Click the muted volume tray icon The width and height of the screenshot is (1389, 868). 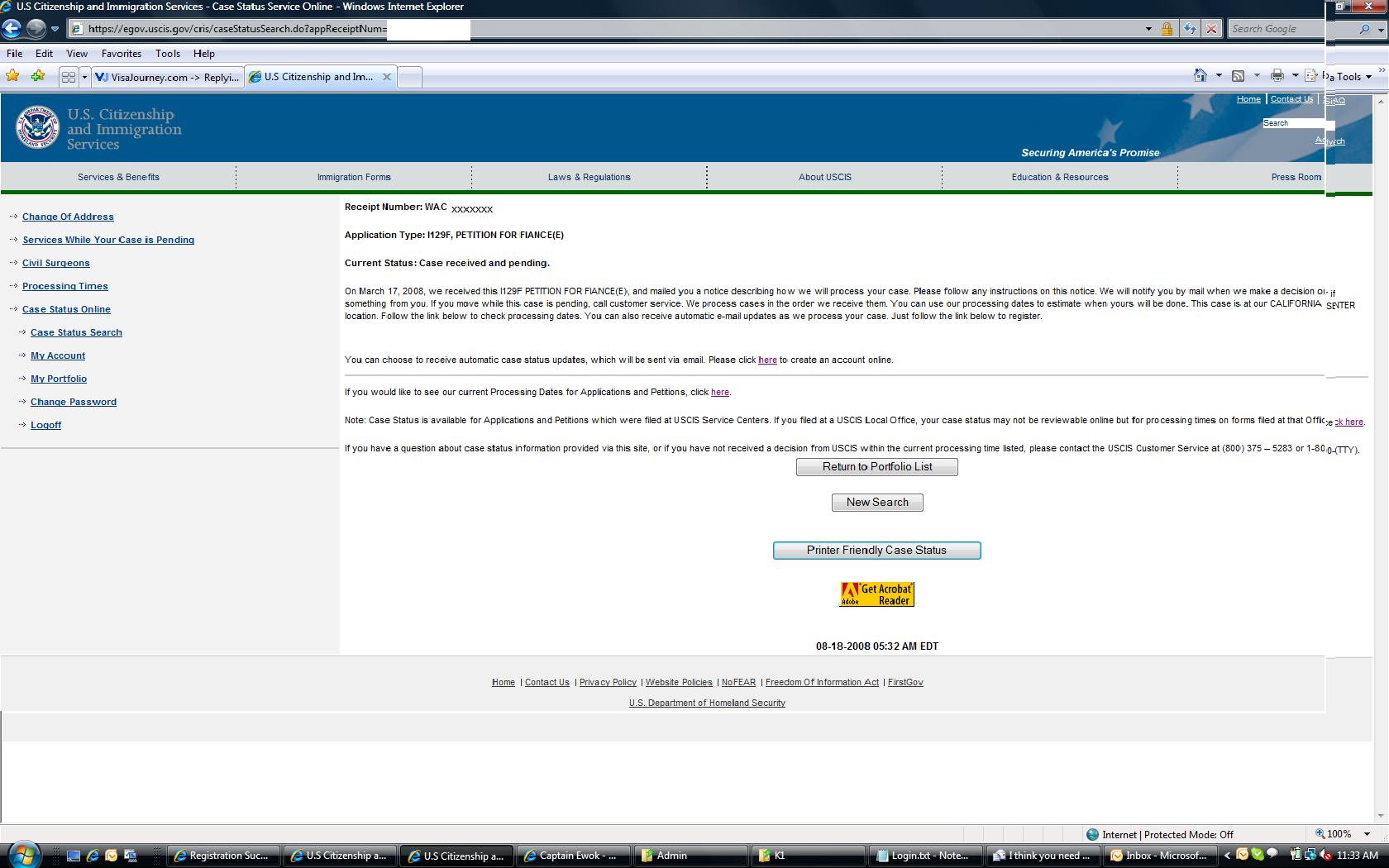click(1326, 856)
